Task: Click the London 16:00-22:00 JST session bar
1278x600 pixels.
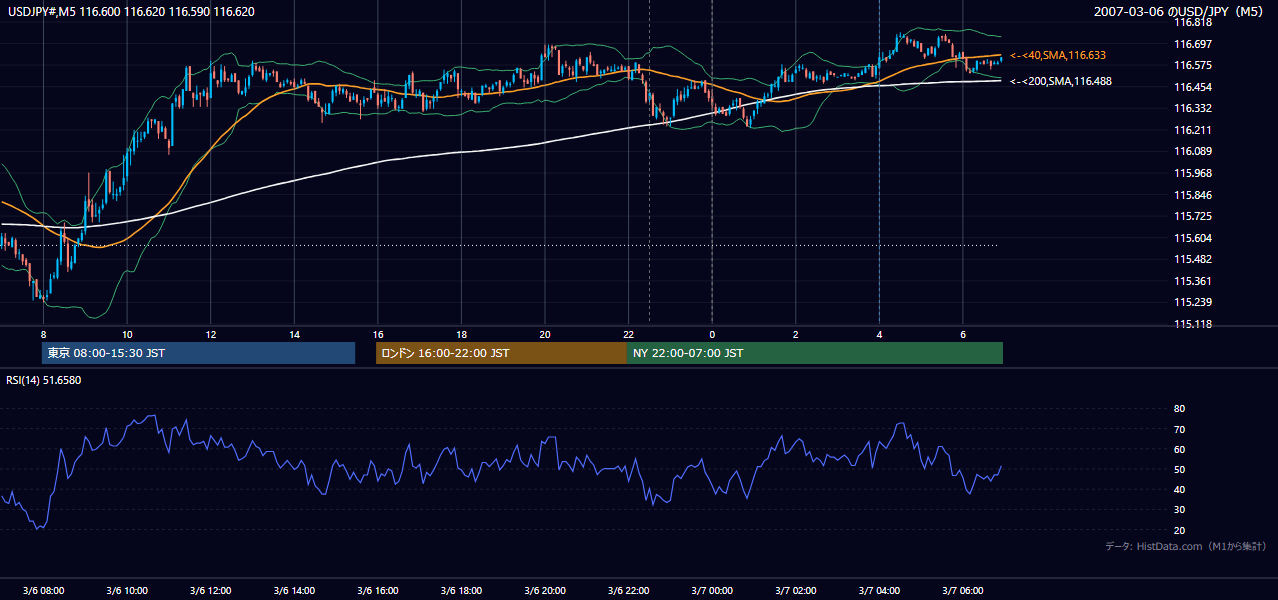Action: pyautogui.click(x=501, y=353)
